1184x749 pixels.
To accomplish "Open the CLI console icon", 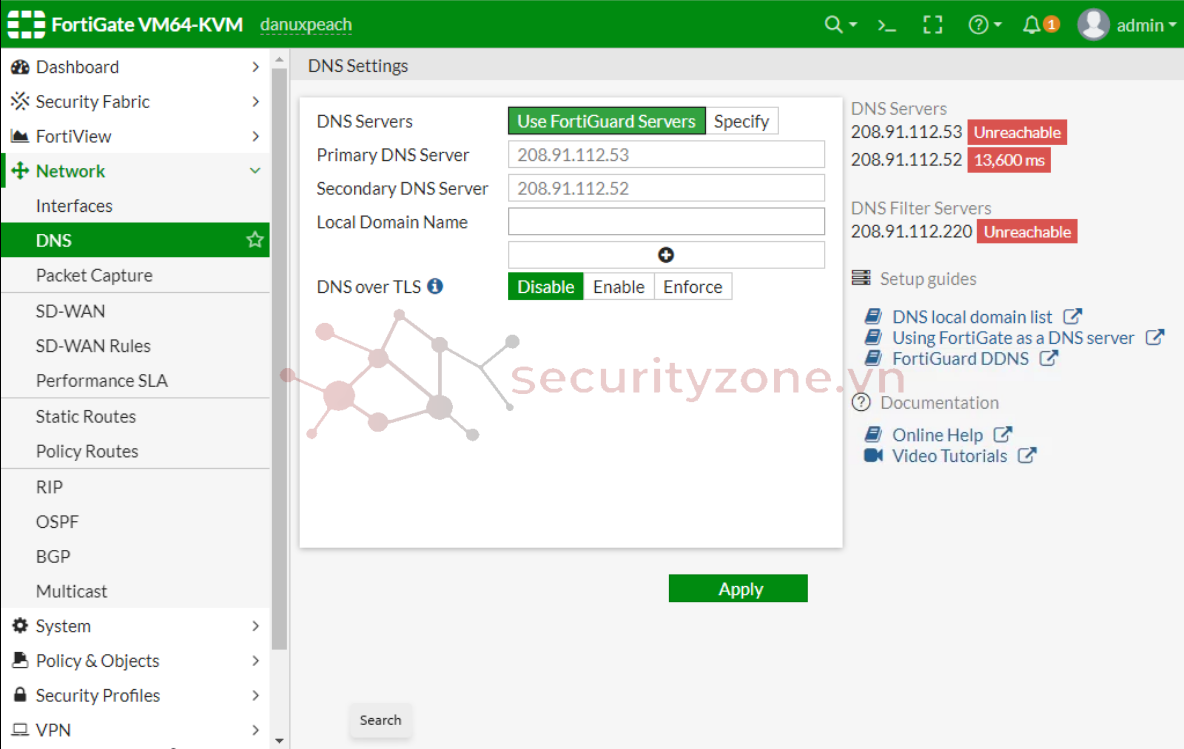I will (x=886, y=25).
